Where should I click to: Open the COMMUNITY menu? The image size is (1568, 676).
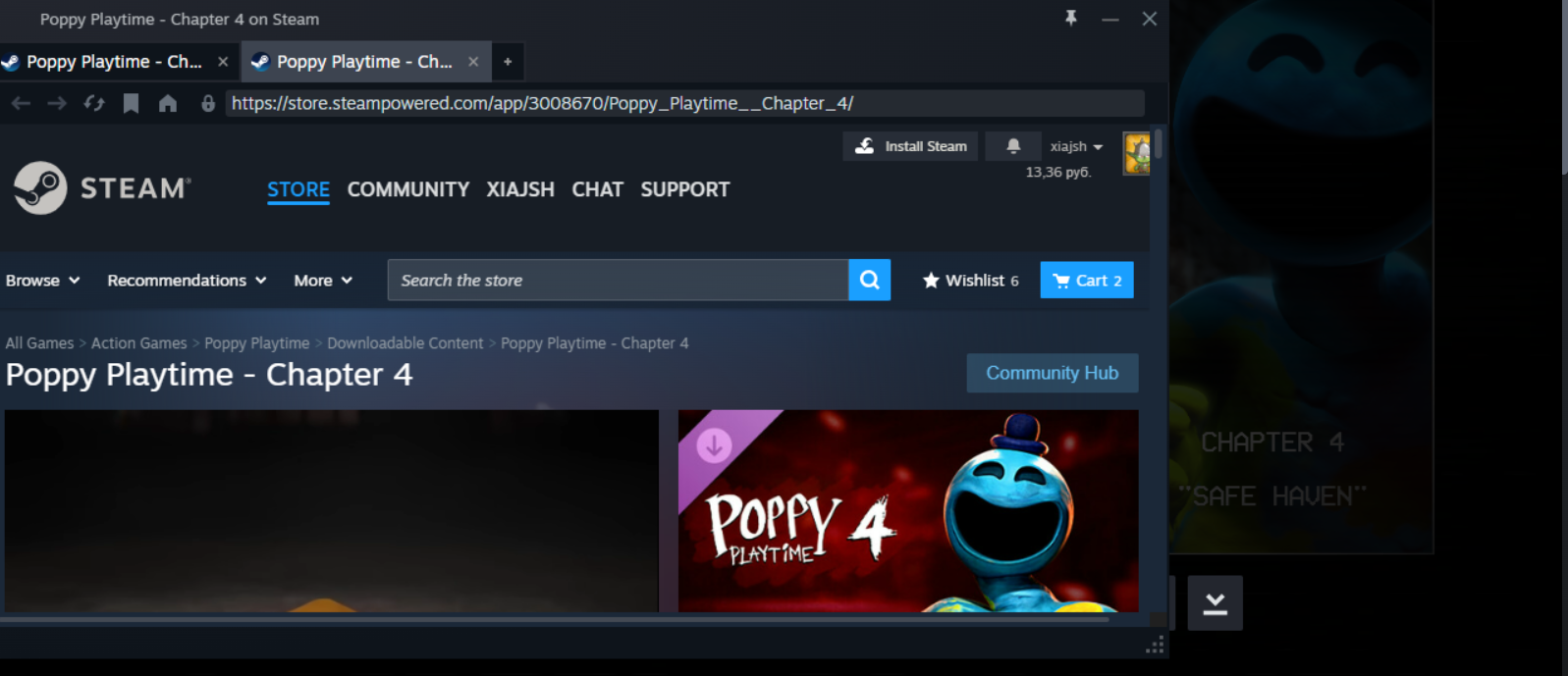pyautogui.click(x=408, y=189)
